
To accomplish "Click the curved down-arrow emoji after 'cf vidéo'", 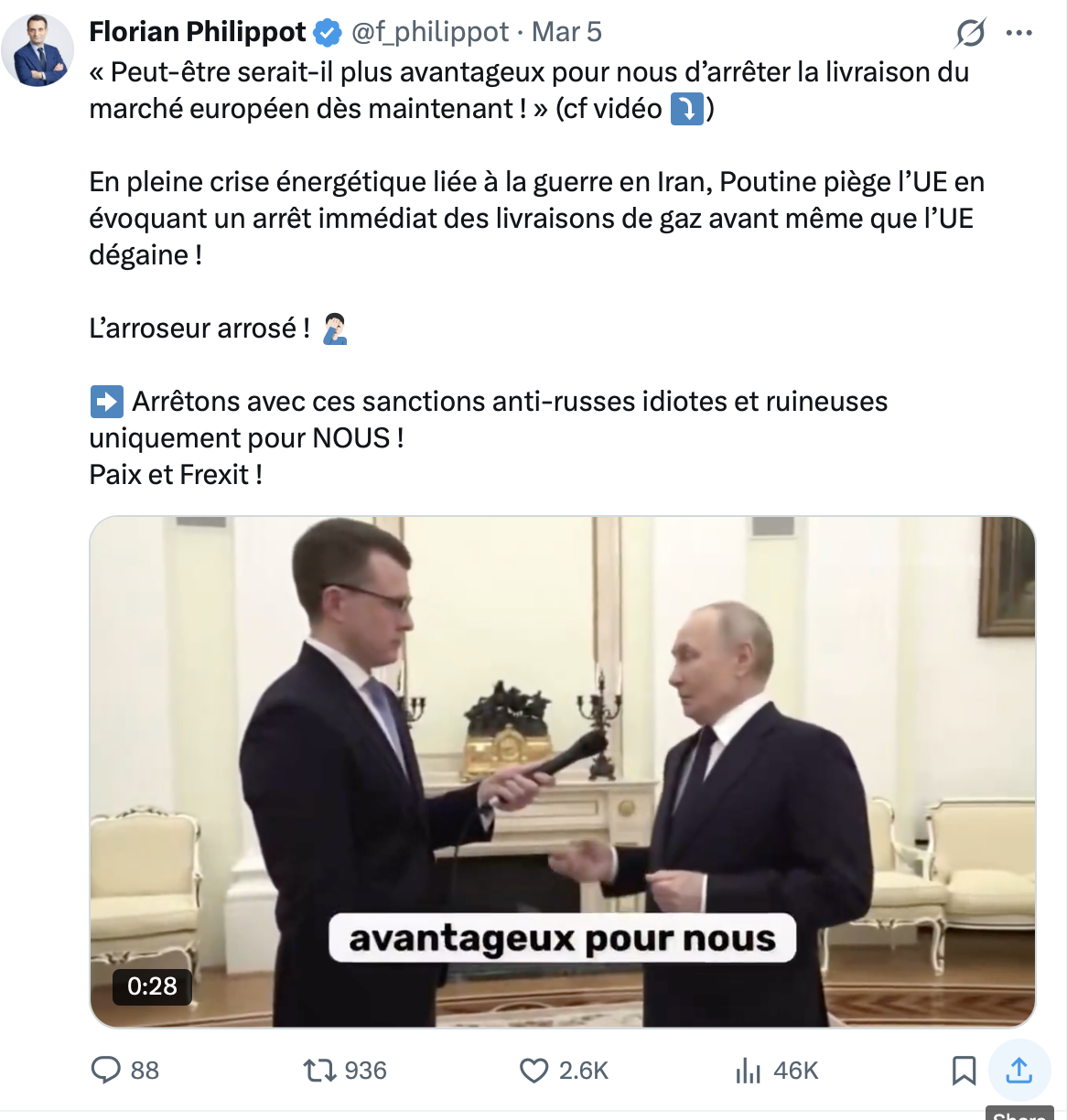I will [x=686, y=109].
